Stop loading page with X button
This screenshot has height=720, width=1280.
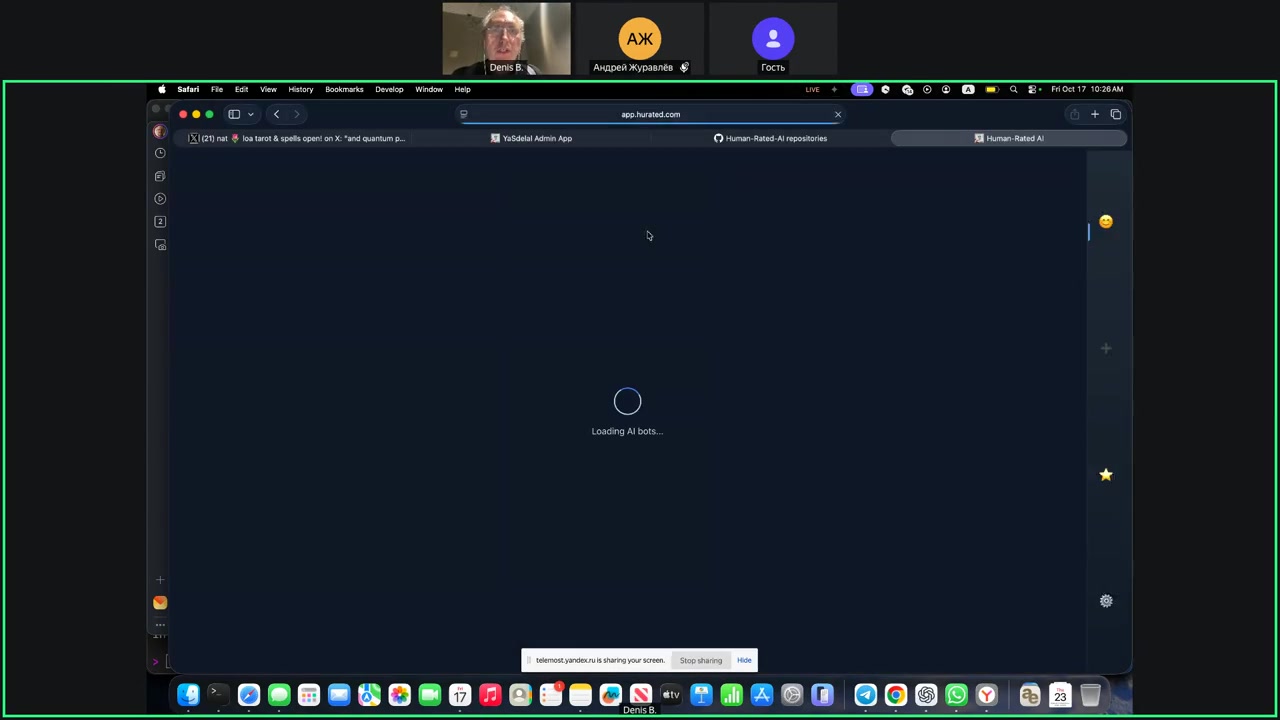pos(838,114)
